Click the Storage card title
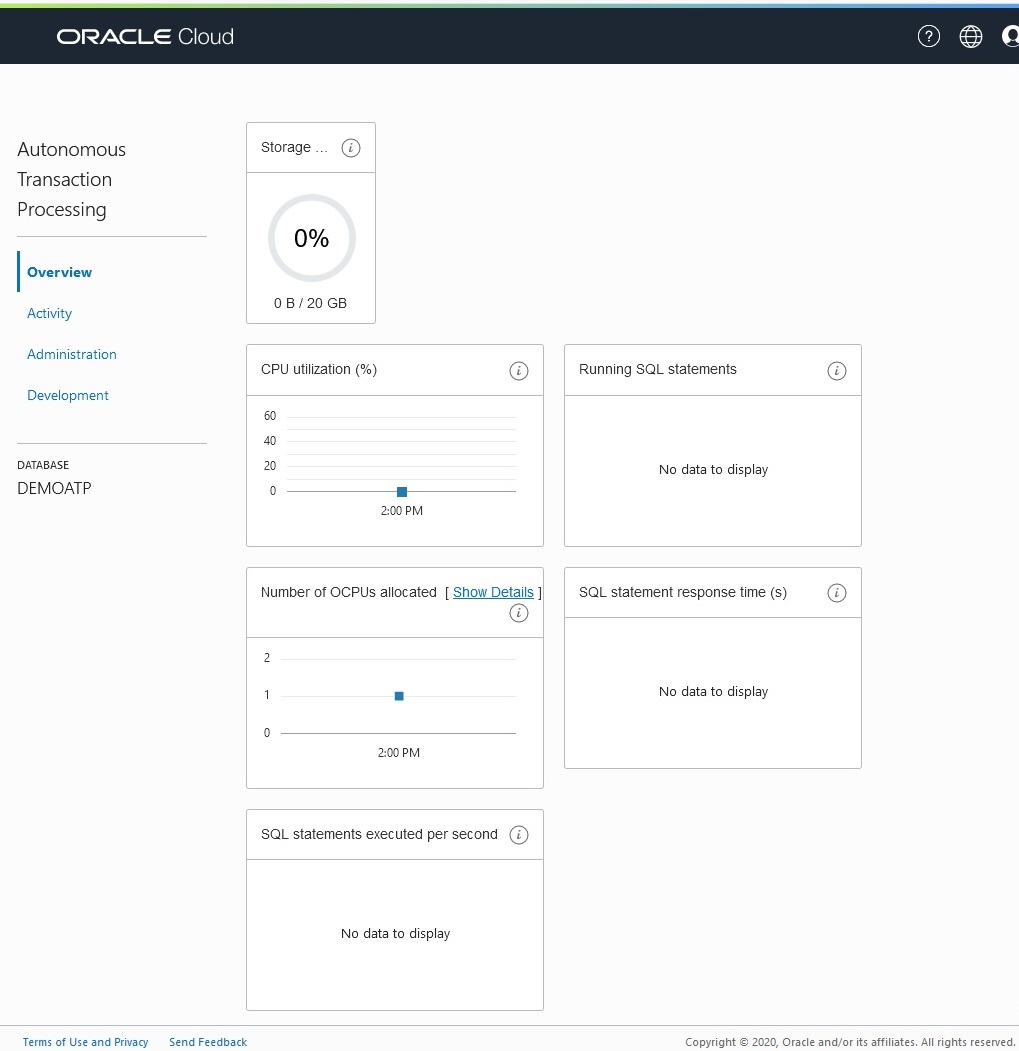Image resolution: width=1019 pixels, height=1051 pixels. click(294, 147)
